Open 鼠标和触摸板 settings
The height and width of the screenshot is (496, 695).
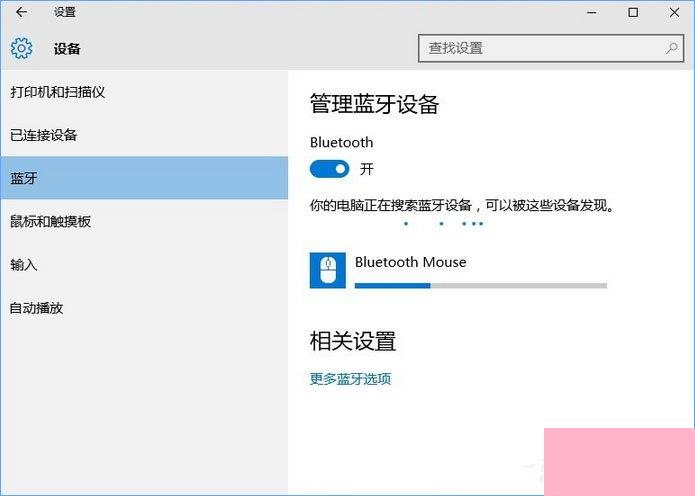144,221
